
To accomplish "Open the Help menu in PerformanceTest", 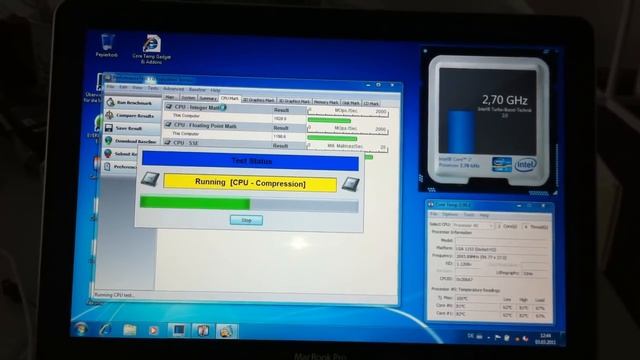I will click(215, 90).
